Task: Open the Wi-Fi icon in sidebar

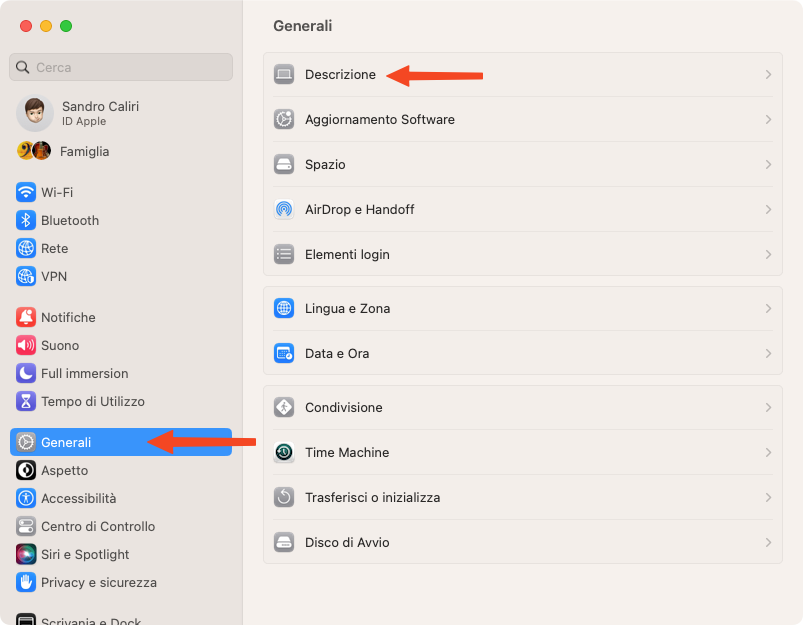Action: coord(26,193)
